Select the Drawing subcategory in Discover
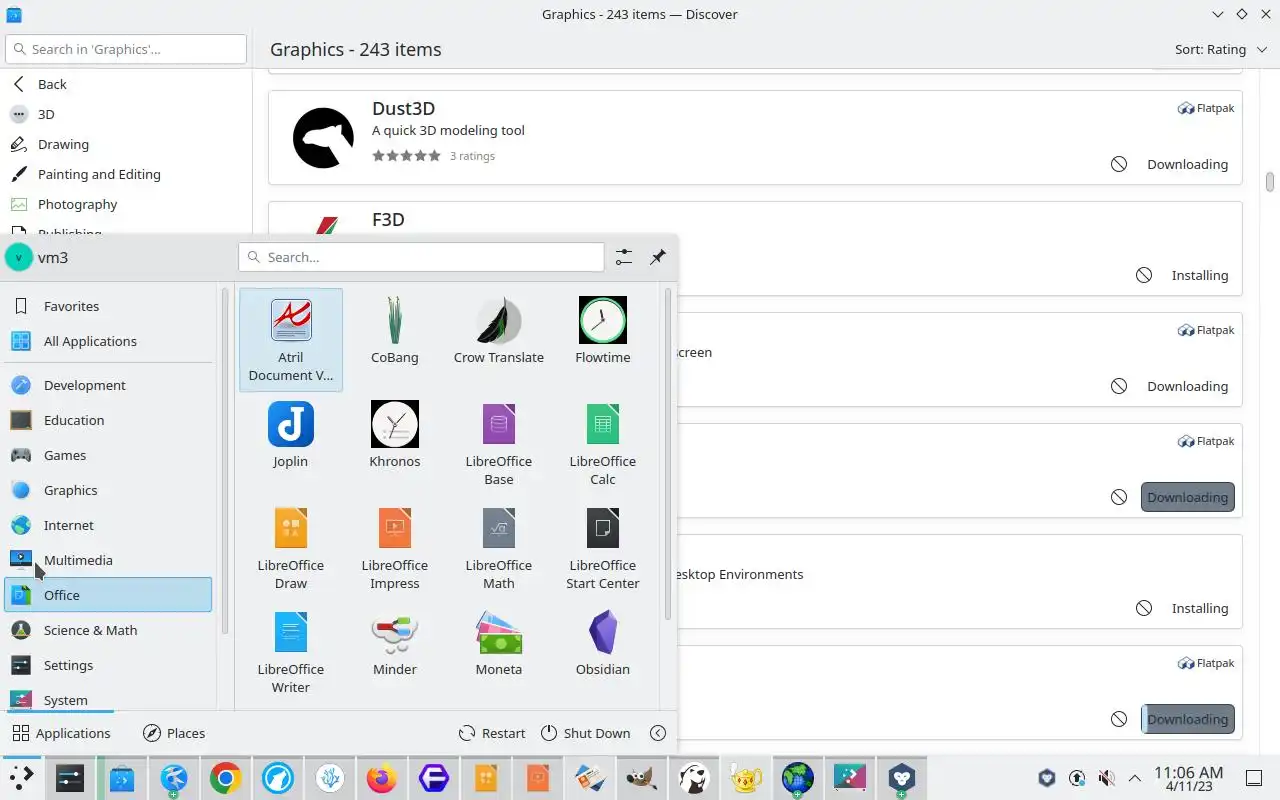This screenshot has width=1280, height=800. tap(126, 144)
